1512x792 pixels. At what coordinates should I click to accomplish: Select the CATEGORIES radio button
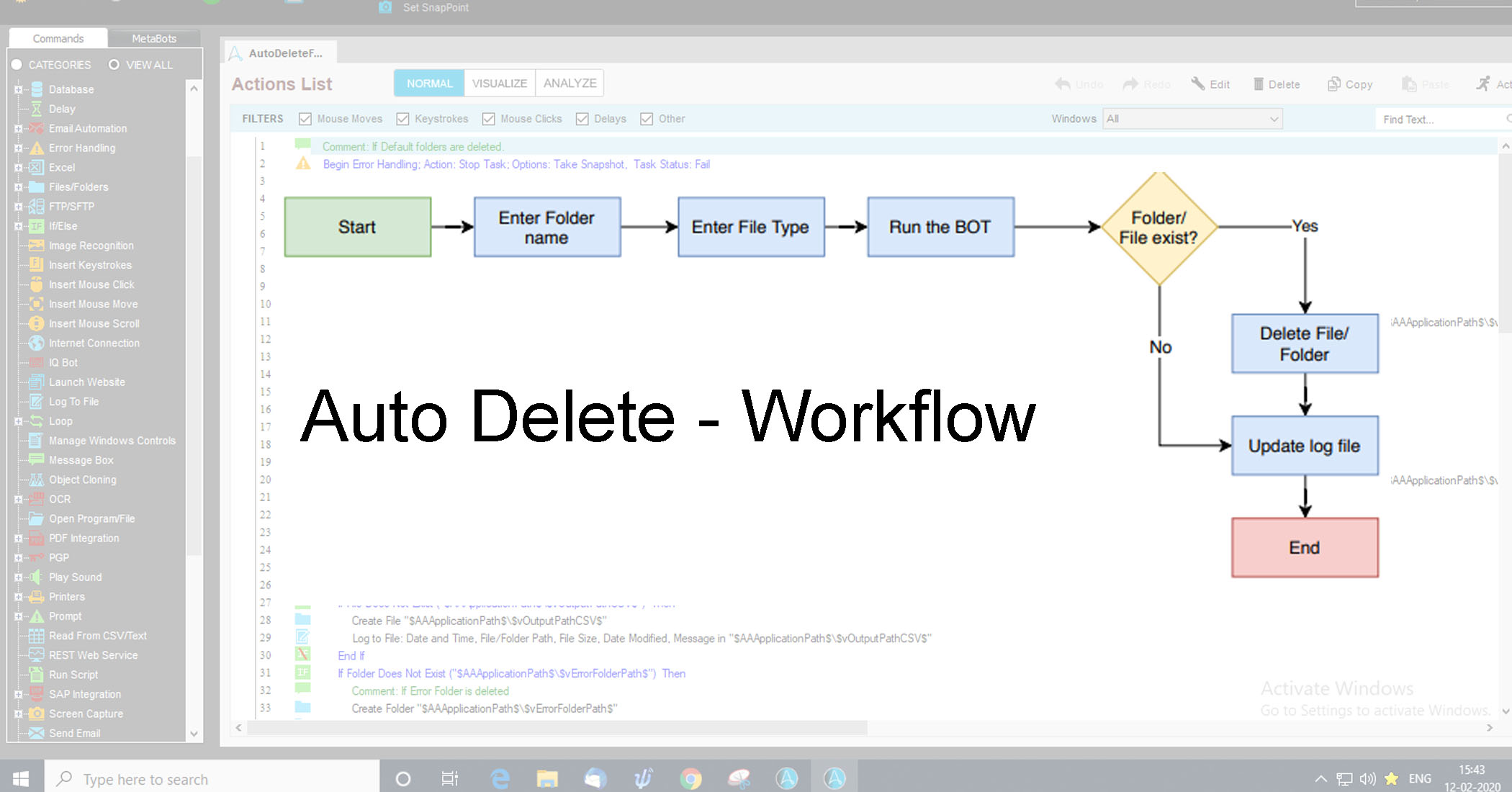tap(17, 65)
